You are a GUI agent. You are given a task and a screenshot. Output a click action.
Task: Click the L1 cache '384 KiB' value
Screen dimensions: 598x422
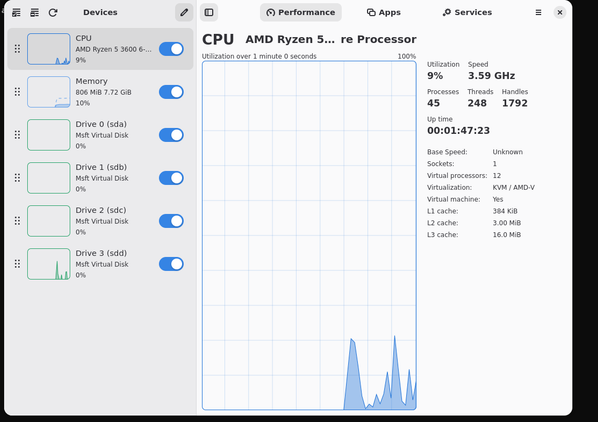pos(505,211)
